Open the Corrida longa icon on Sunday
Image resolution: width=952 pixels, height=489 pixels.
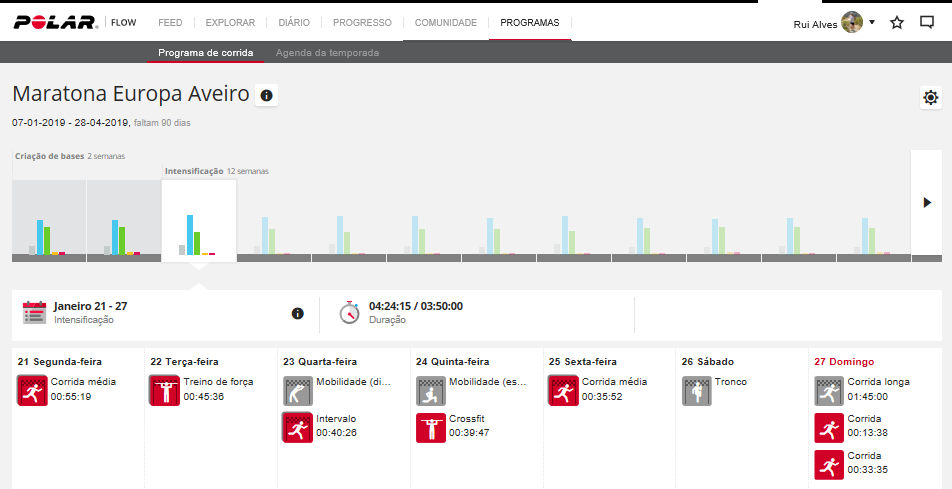(829, 390)
